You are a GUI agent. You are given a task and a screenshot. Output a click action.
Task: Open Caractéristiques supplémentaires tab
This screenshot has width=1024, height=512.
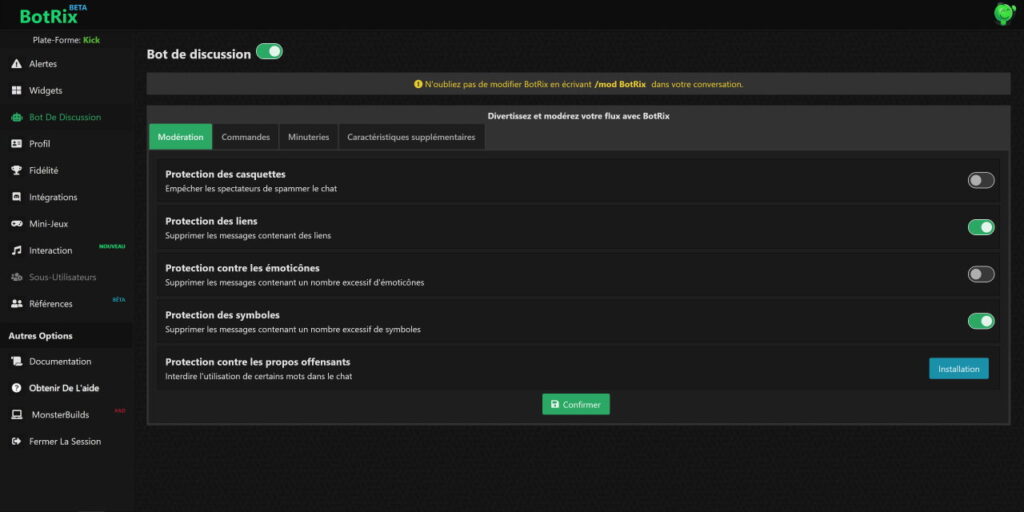click(411, 137)
